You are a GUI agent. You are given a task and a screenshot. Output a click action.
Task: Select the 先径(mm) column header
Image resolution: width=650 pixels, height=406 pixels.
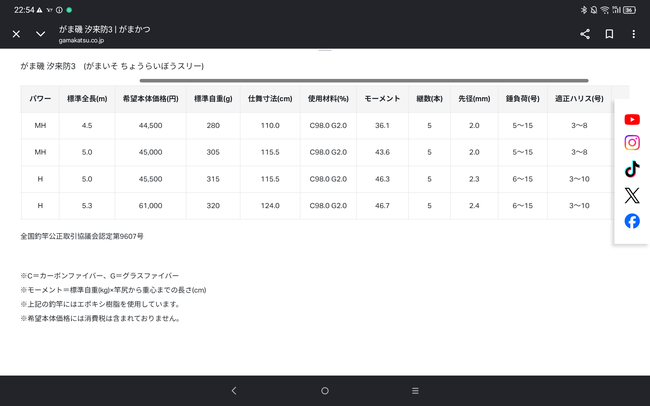coord(474,99)
